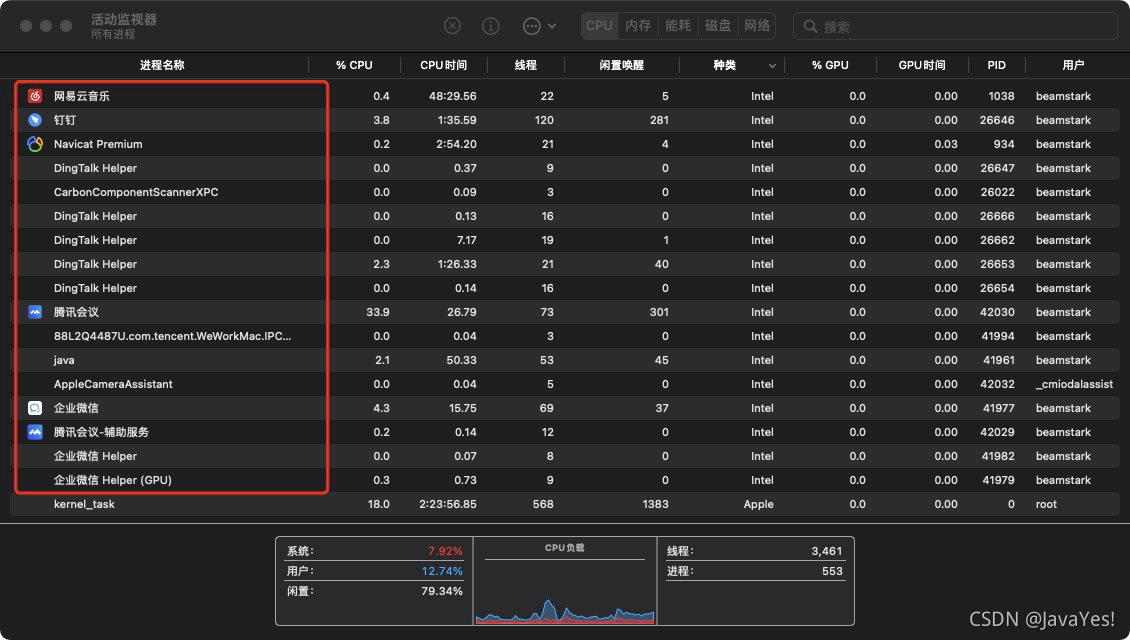1130x640 pixels.
Task: Select the AppleCameraAssistant process
Action: click(113, 384)
